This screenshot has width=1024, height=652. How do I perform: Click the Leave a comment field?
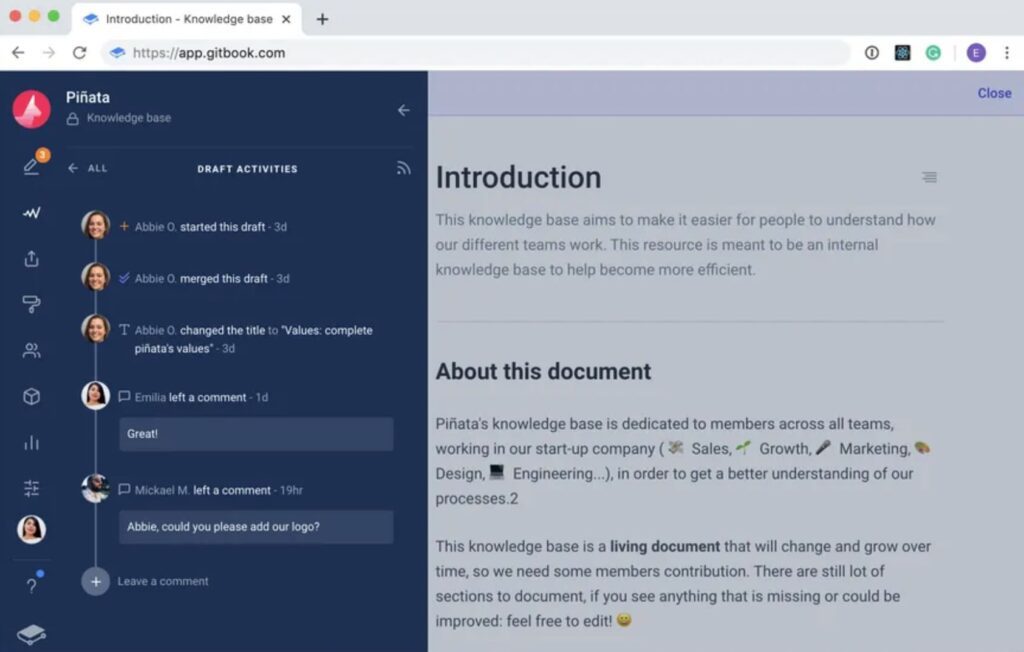click(163, 581)
